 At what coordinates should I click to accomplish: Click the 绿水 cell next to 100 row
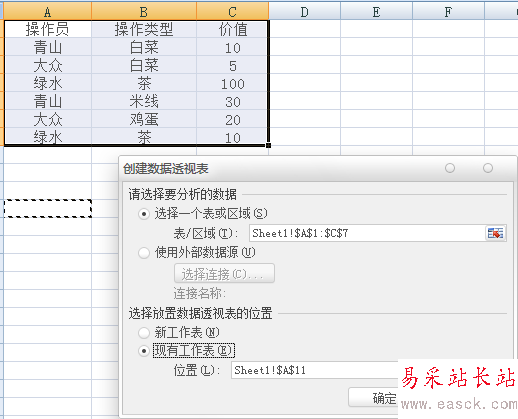point(47,83)
